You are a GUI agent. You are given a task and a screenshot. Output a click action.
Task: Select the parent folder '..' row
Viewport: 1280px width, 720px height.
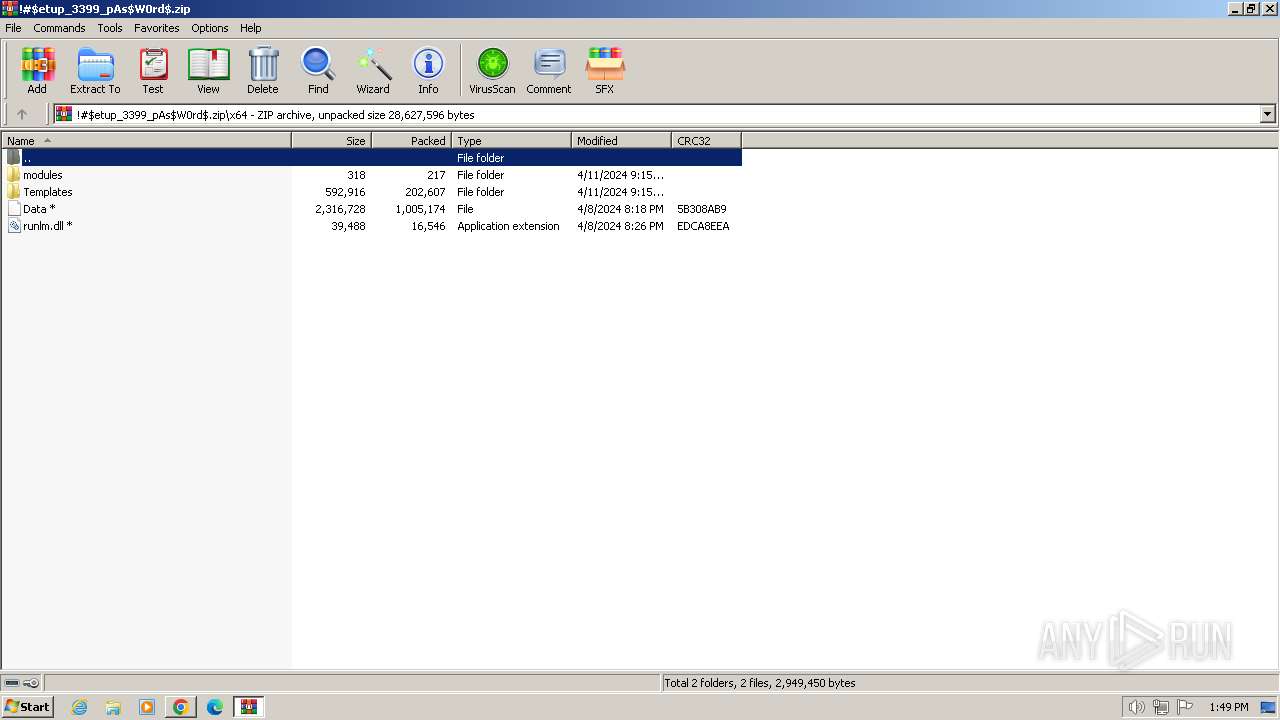pos(372,158)
